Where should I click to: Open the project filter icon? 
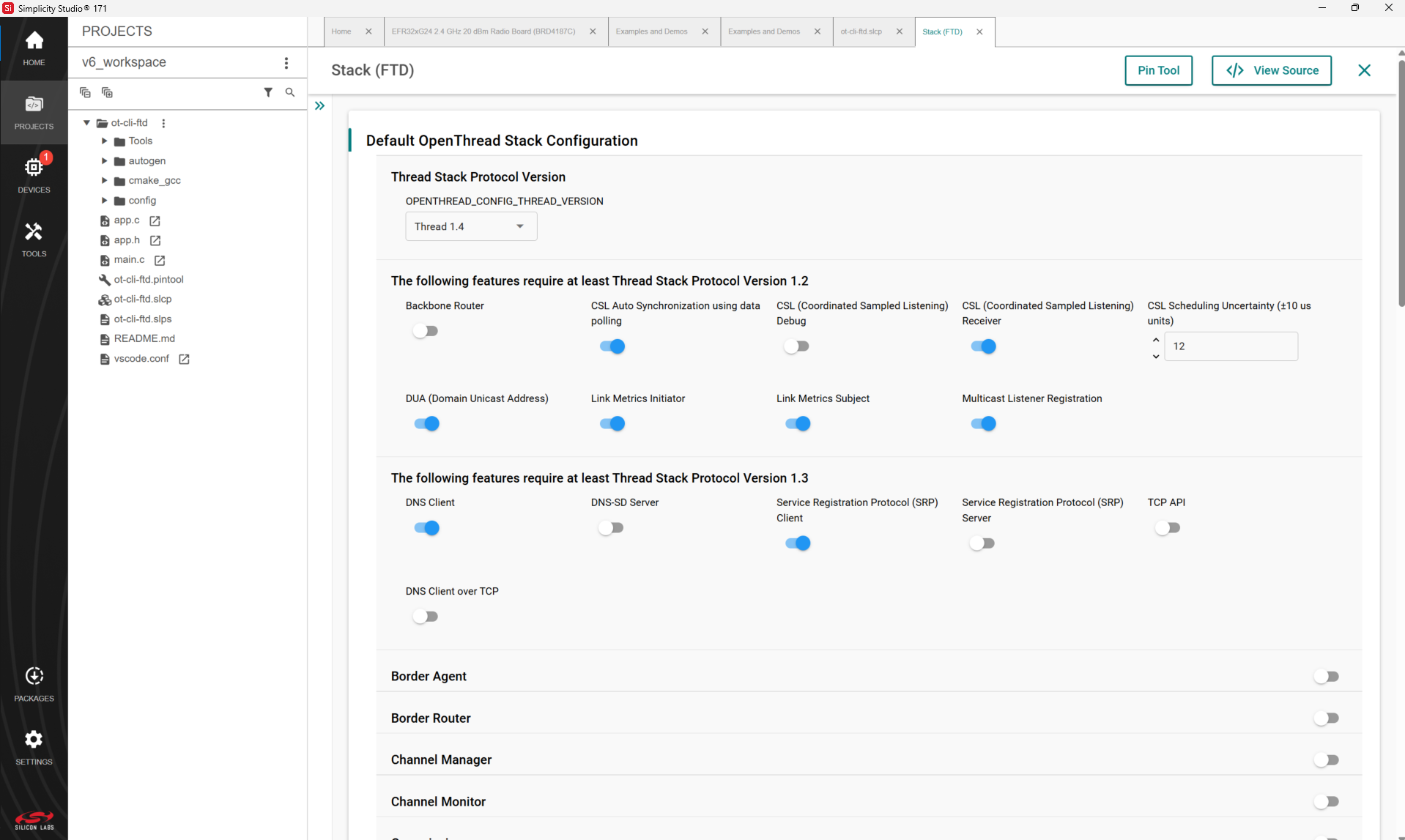pos(268,92)
